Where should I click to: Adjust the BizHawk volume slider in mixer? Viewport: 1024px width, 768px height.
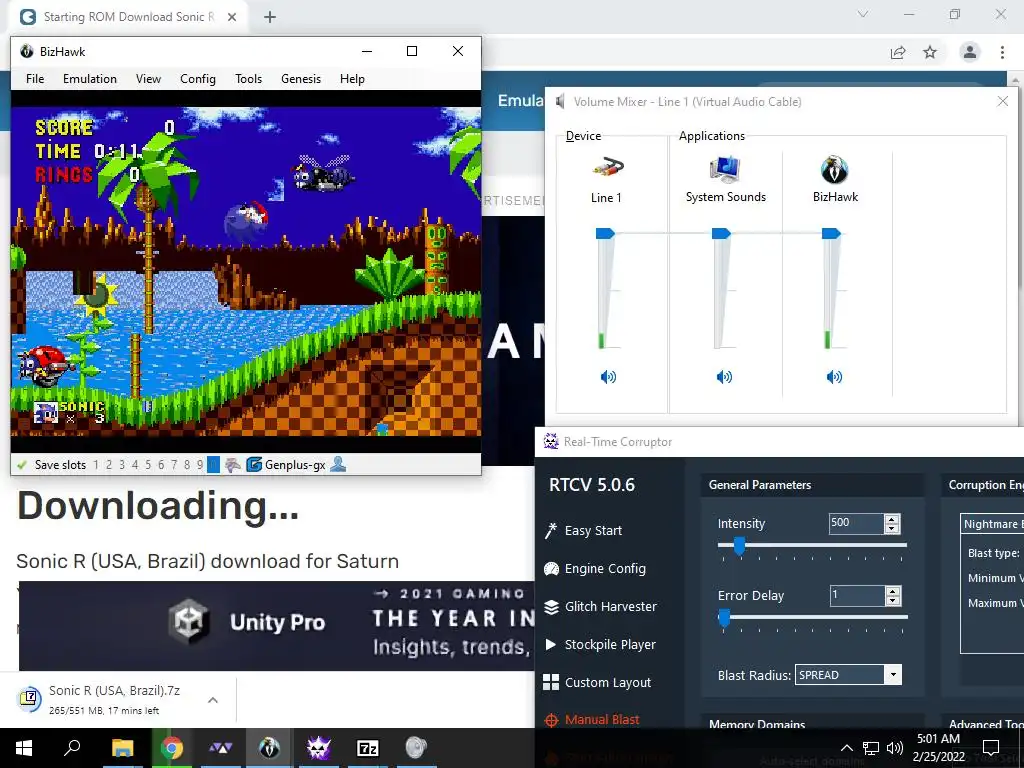pos(831,233)
